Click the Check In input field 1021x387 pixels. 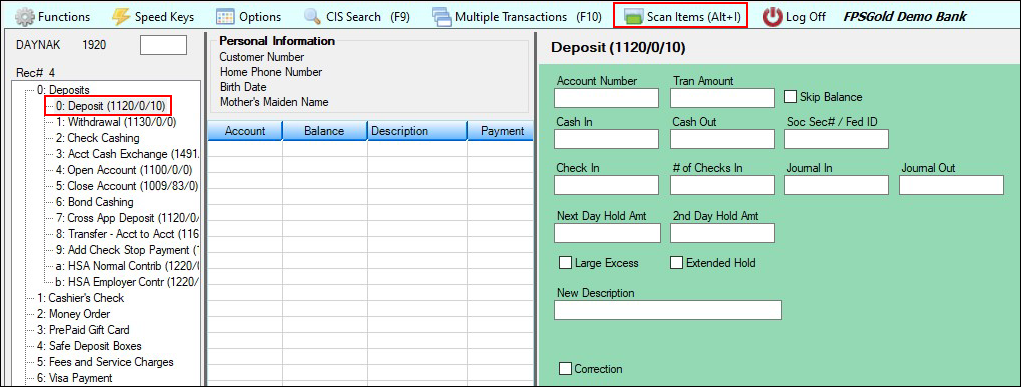(x=606, y=185)
